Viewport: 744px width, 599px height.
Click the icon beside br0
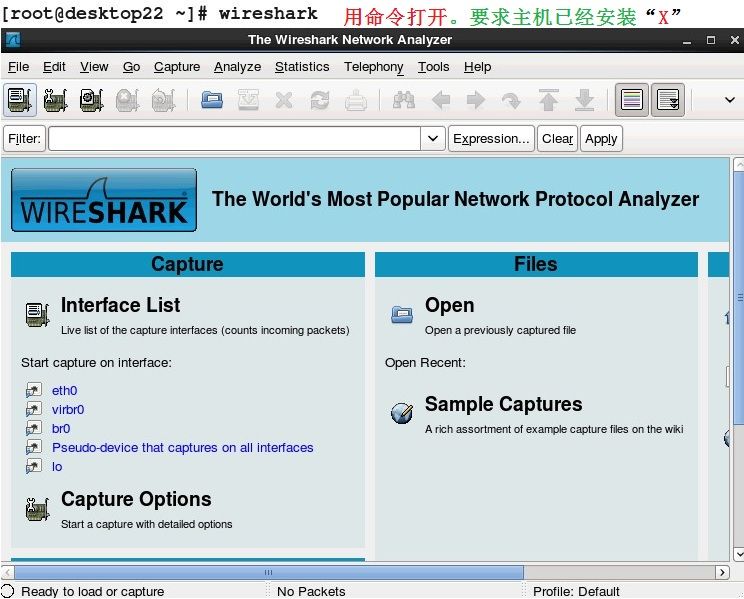tap(34, 428)
